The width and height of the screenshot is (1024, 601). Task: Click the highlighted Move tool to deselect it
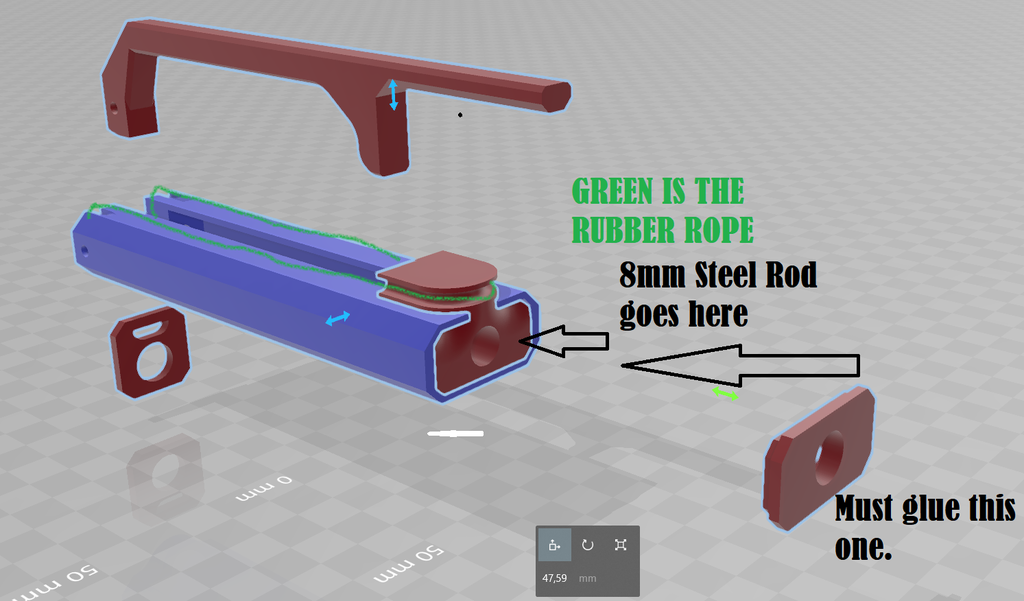pyautogui.click(x=553, y=545)
